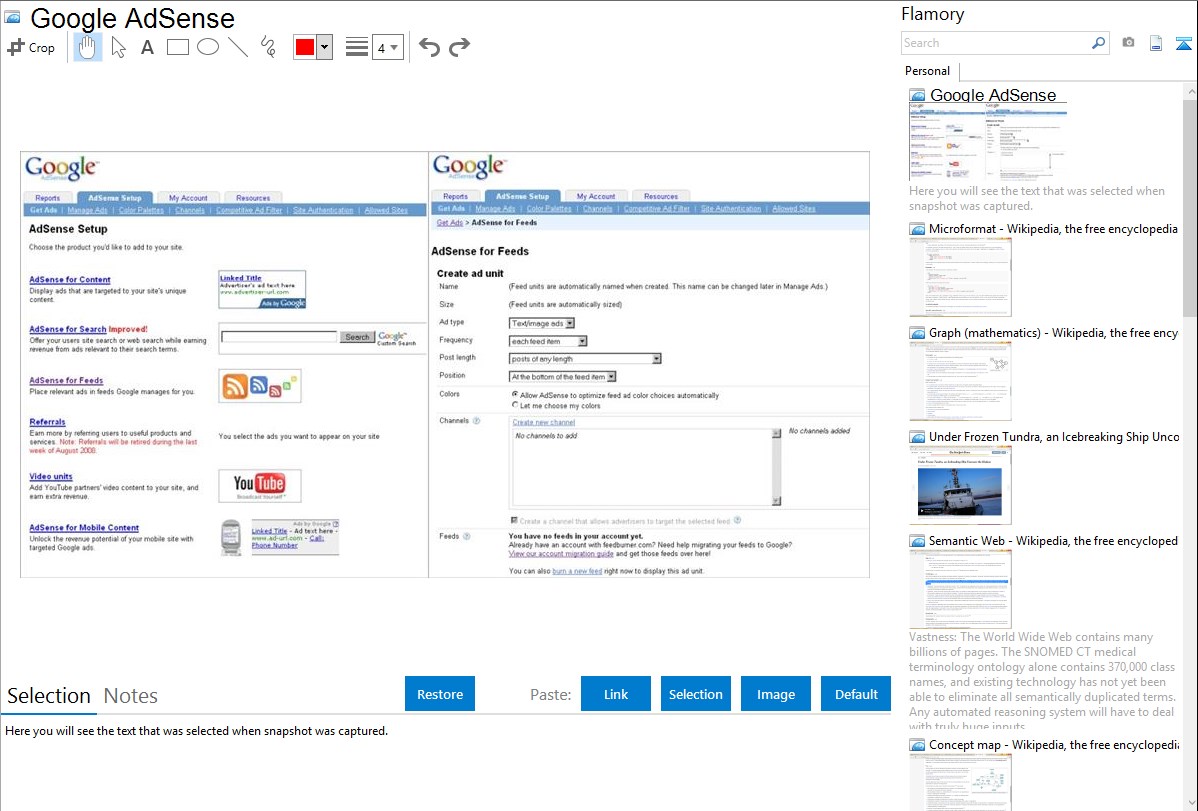Switch to the Selection tab
Viewport: 1198px width, 811px height.
(49, 696)
